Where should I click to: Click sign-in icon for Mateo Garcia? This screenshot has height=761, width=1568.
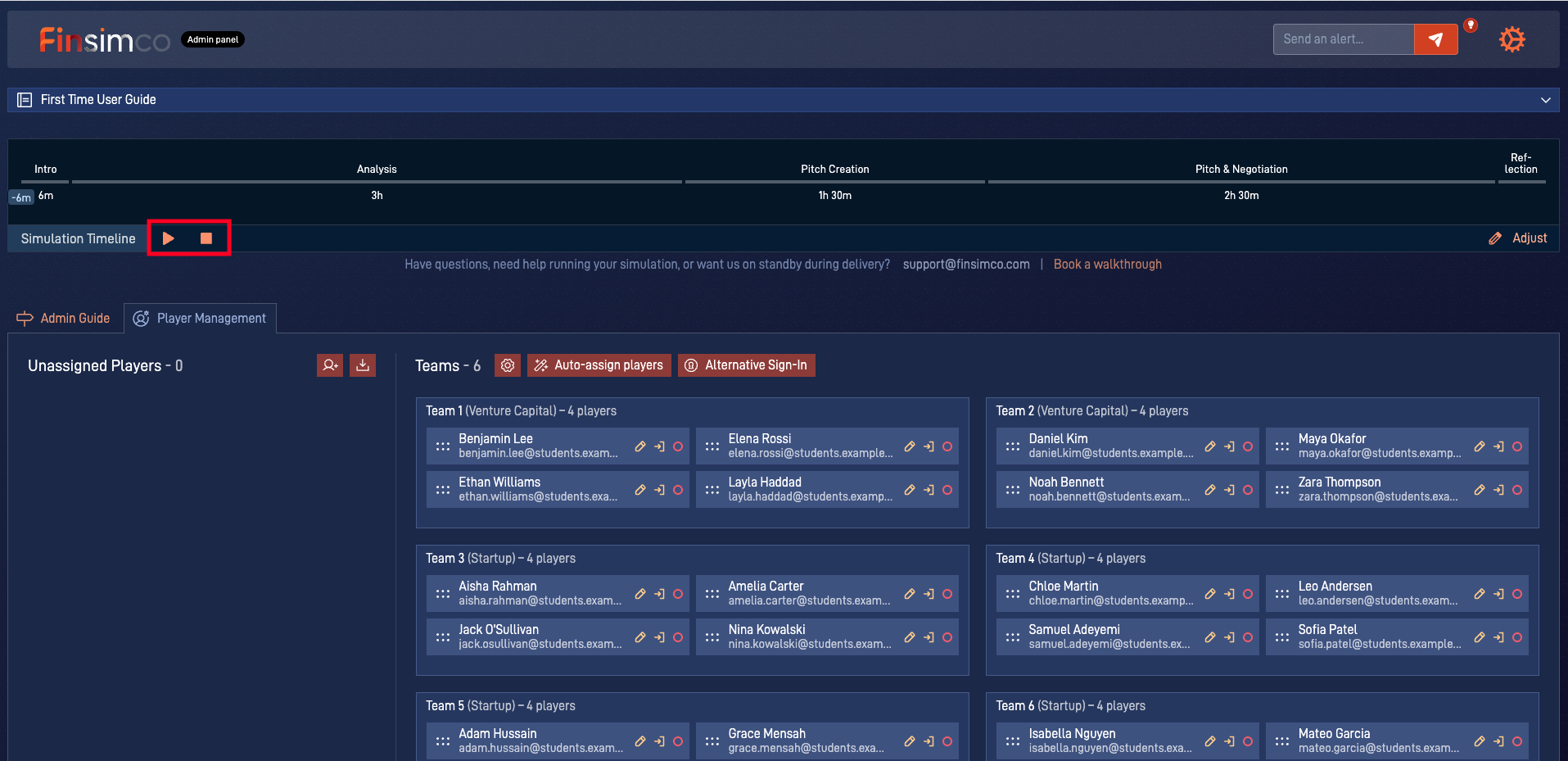pos(1498,741)
